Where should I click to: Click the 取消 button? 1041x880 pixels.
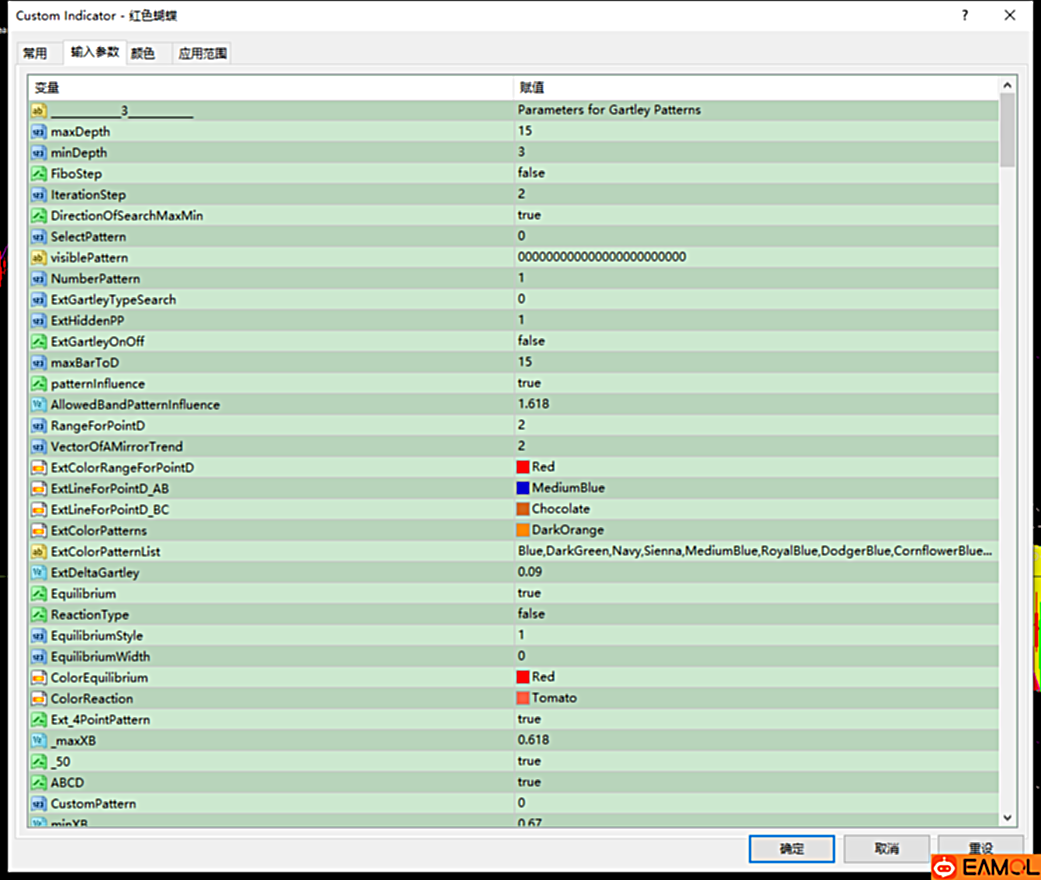[886, 848]
